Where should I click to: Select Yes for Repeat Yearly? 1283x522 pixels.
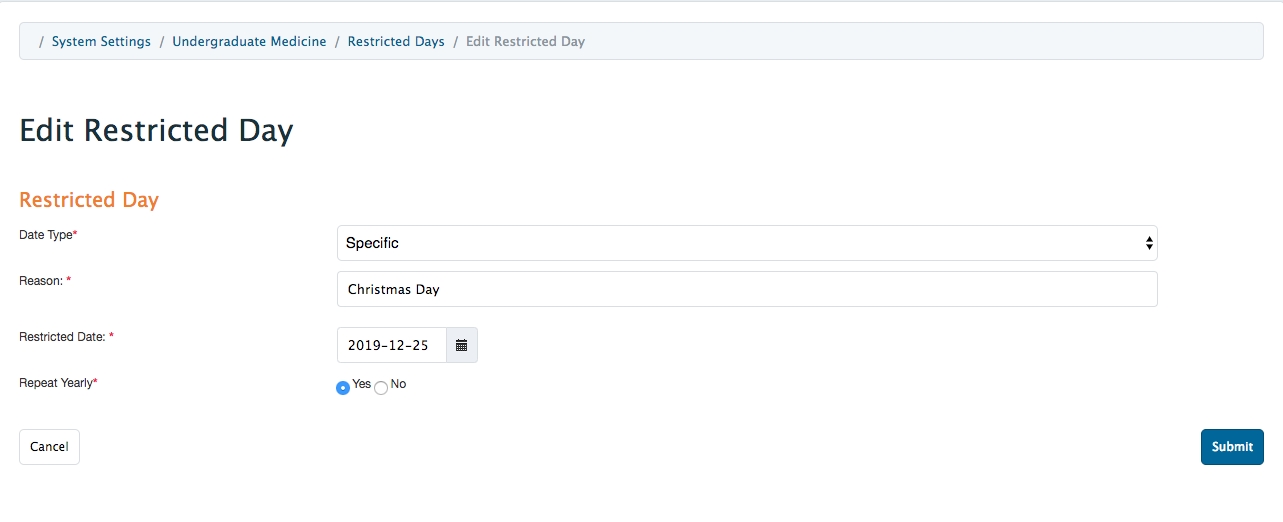point(343,388)
